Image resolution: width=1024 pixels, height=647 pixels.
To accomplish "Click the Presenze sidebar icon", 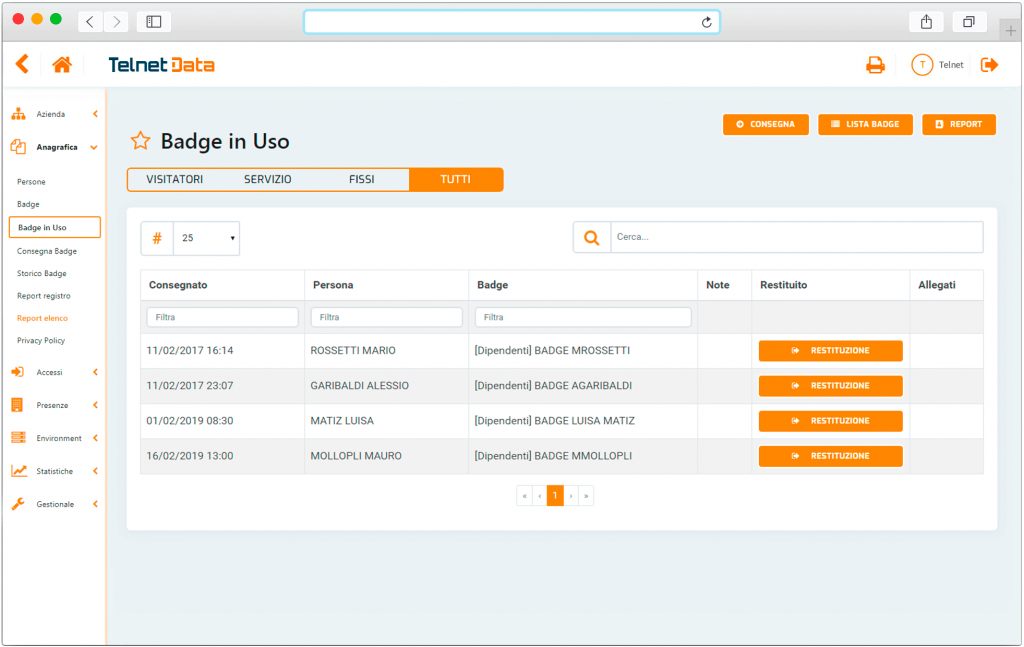I will pyautogui.click(x=18, y=405).
